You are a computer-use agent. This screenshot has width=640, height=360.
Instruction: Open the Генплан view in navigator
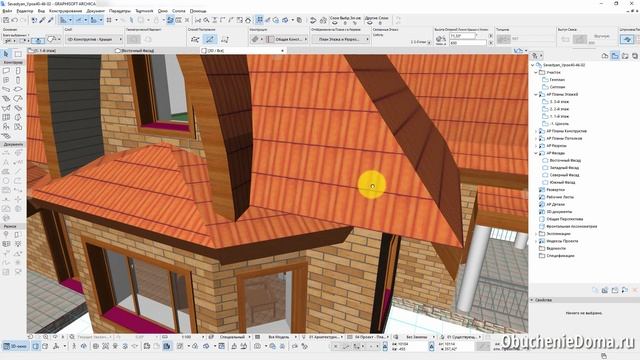pos(557,80)
